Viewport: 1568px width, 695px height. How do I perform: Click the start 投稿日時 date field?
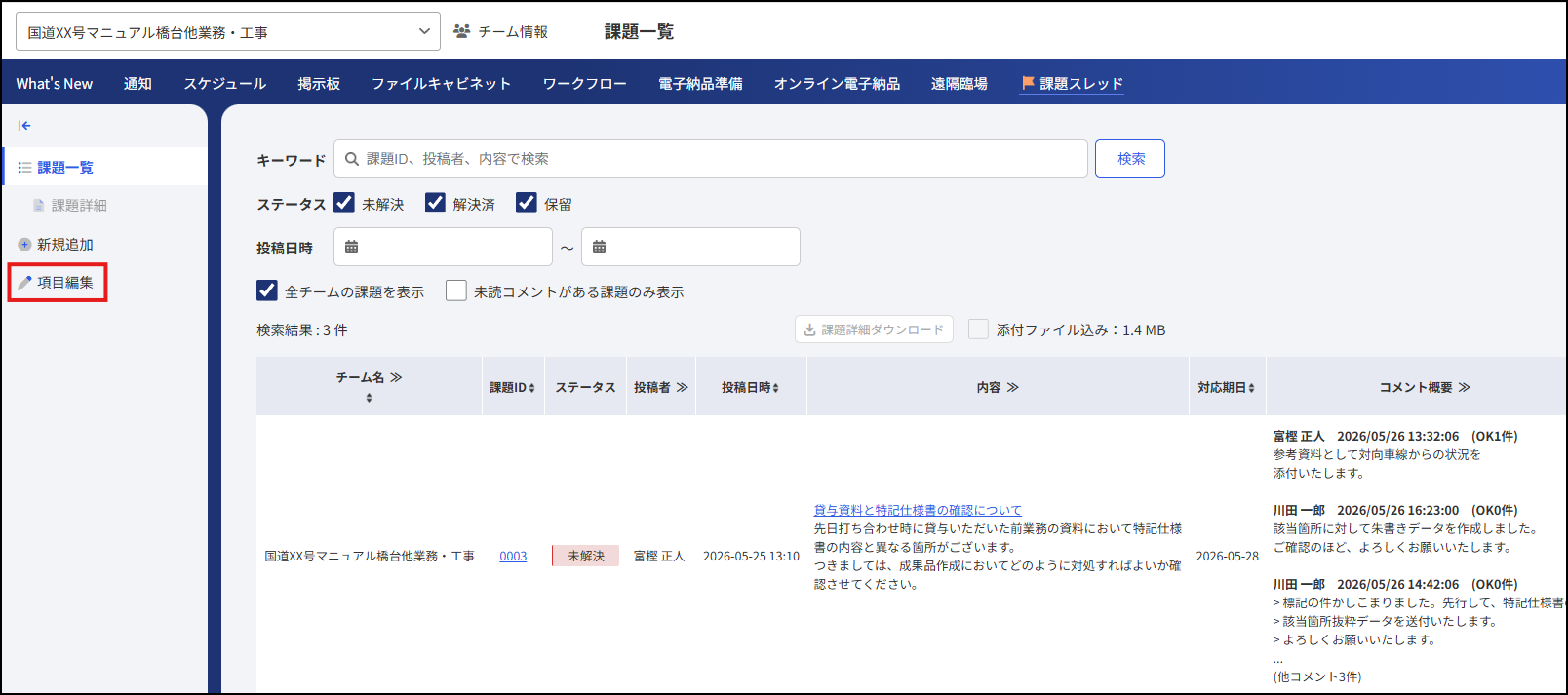(x=443, y=247)
